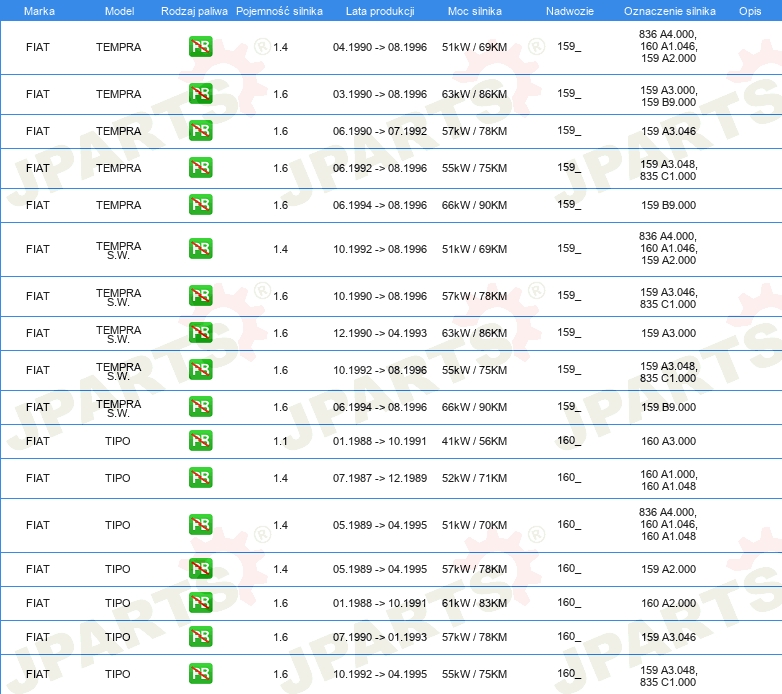Click the Lata produkcji column header
This screenshot has height=694, width=782.
(380, 11)
